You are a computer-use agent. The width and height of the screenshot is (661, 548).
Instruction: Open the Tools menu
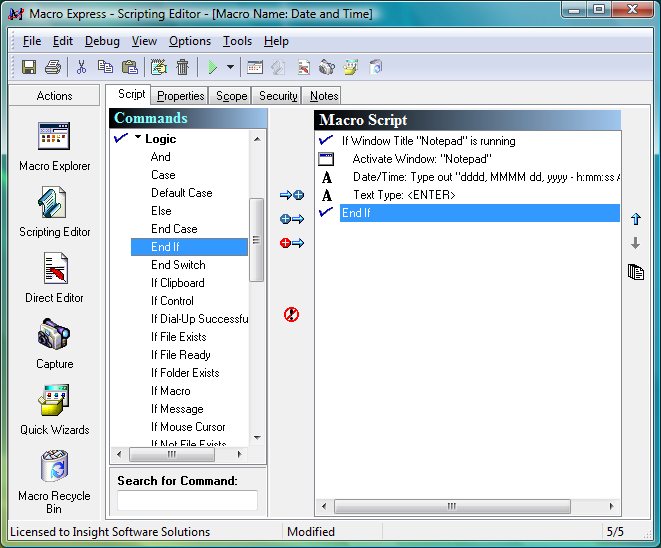pyautogui.click(x=237, y=41)
